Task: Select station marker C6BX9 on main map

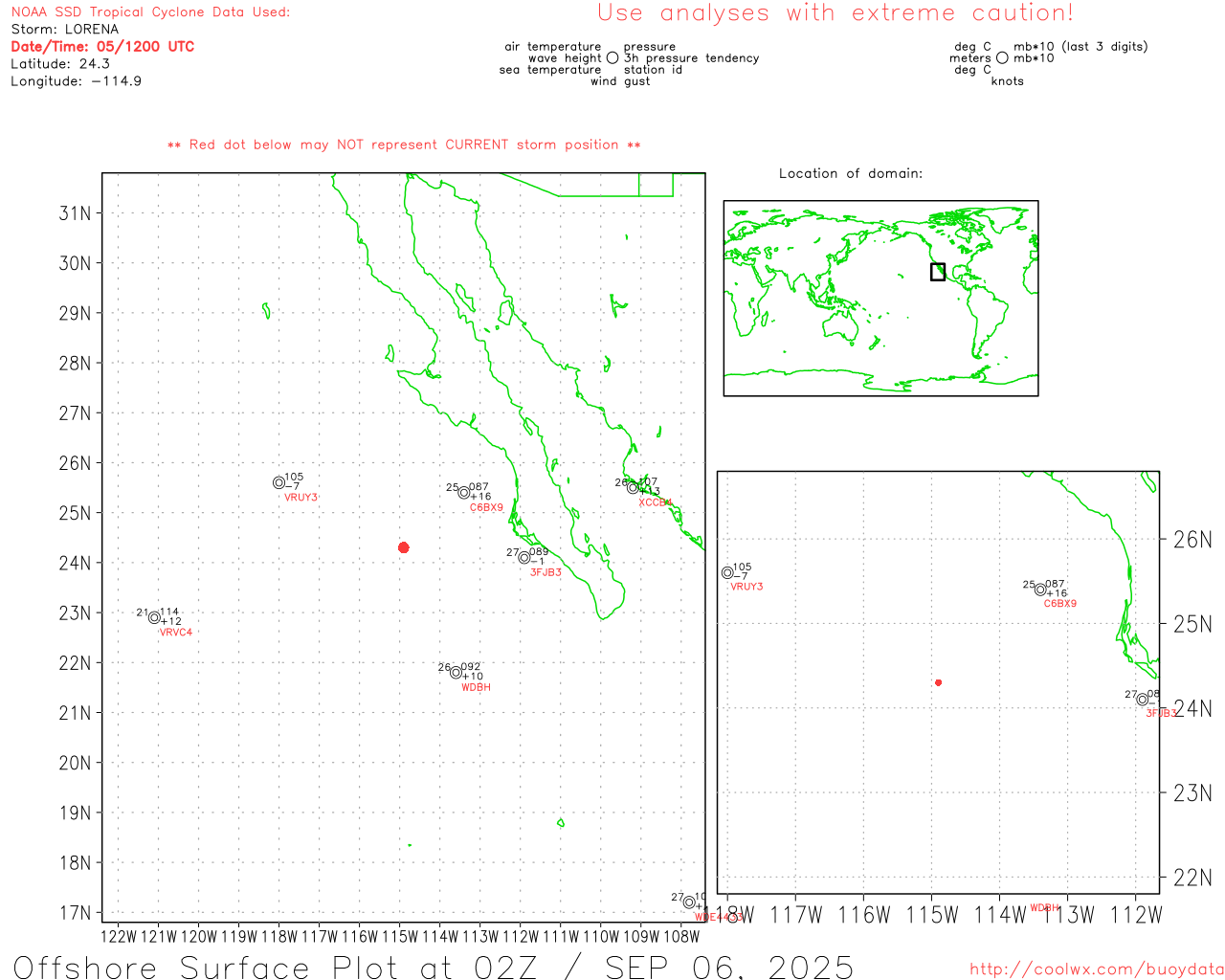Action: (x=464, y=493)
